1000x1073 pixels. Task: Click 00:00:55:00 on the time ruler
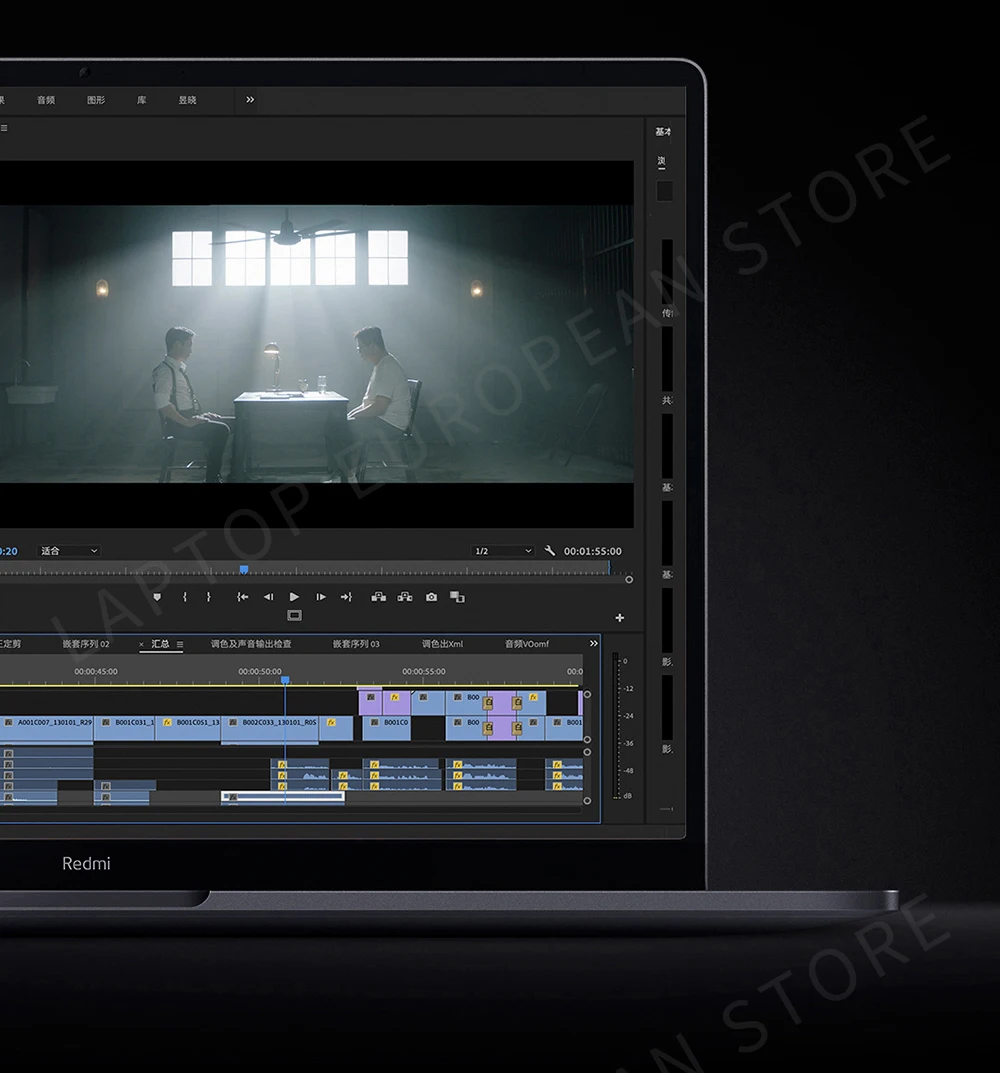click(424, 671)
